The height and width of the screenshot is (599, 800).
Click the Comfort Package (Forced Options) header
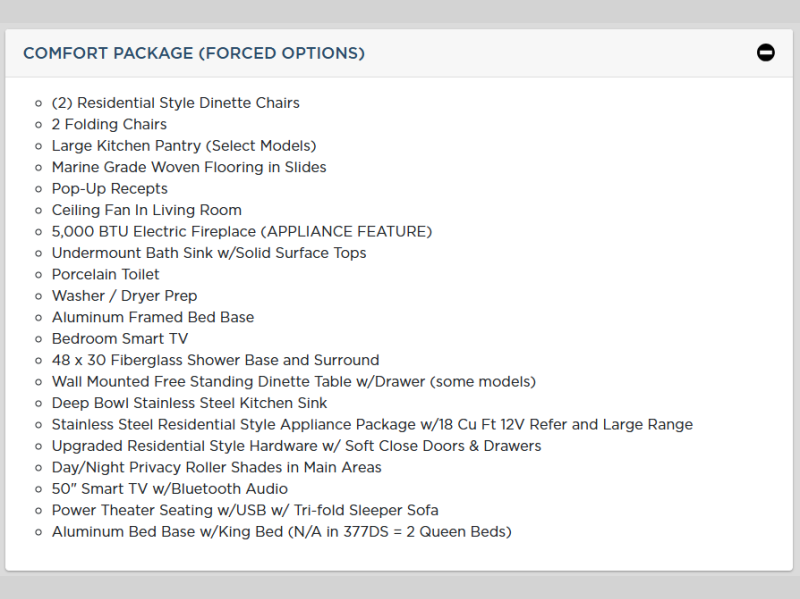194,53
